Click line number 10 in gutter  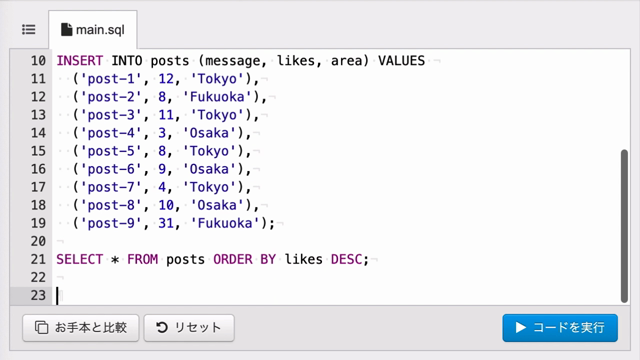[38, 61]
